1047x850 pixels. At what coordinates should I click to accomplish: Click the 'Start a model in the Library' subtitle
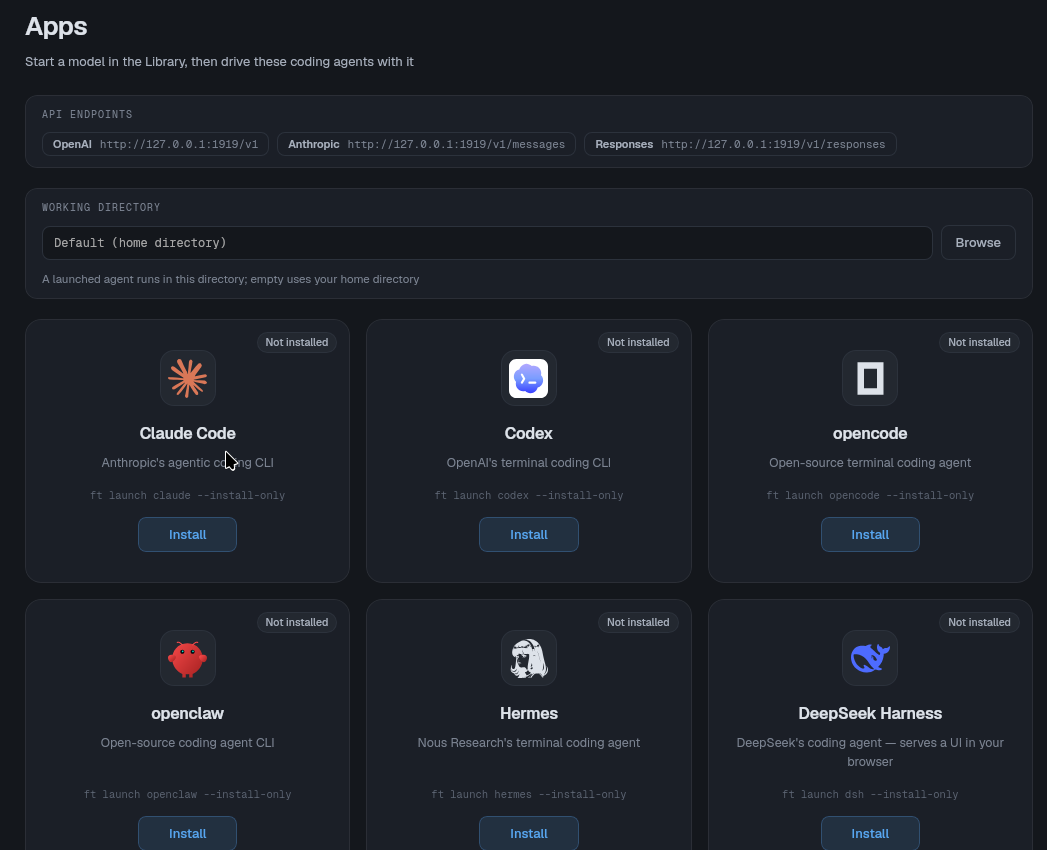coord(219,61)
